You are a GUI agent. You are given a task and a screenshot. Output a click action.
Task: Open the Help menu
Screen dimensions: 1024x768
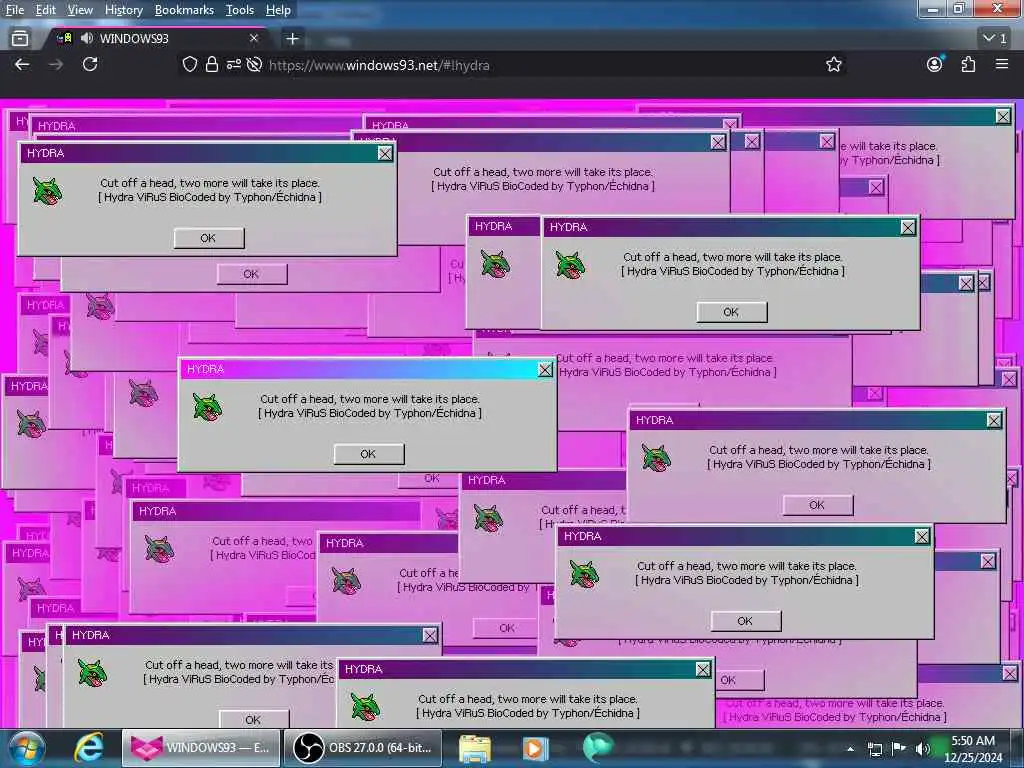pos(278,10)
